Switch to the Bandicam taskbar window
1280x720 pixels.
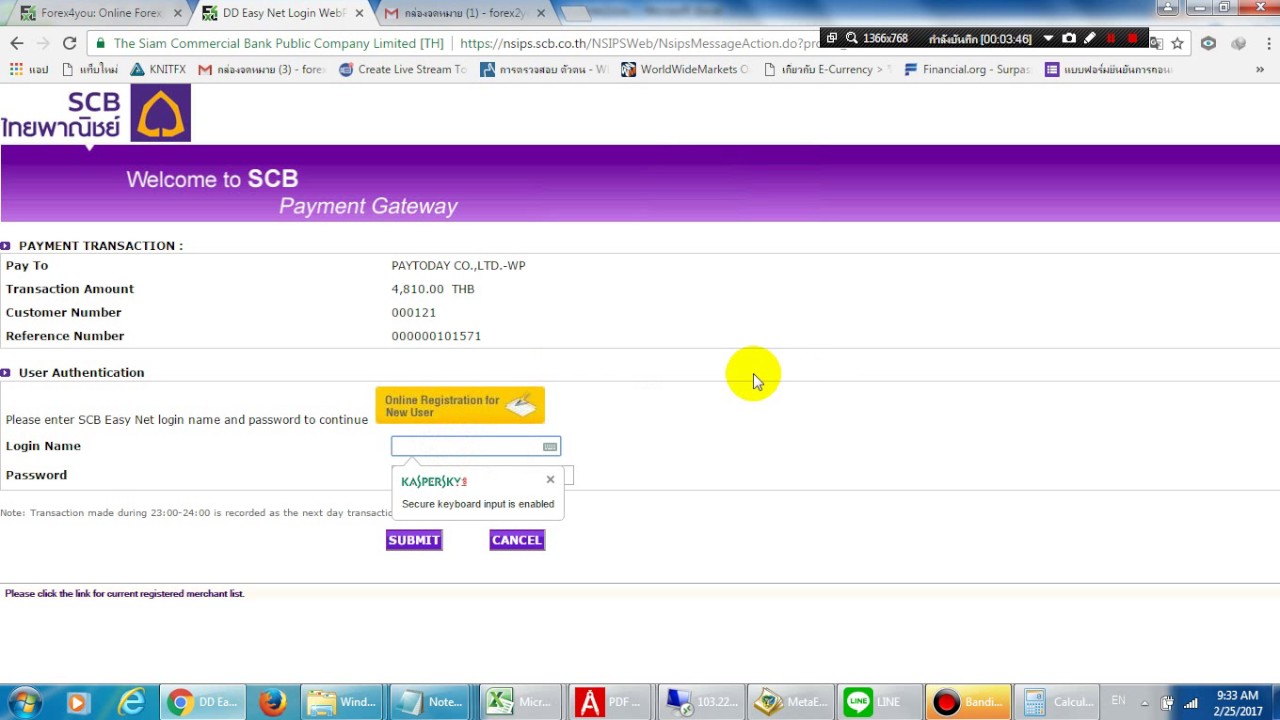coord(967,702)
